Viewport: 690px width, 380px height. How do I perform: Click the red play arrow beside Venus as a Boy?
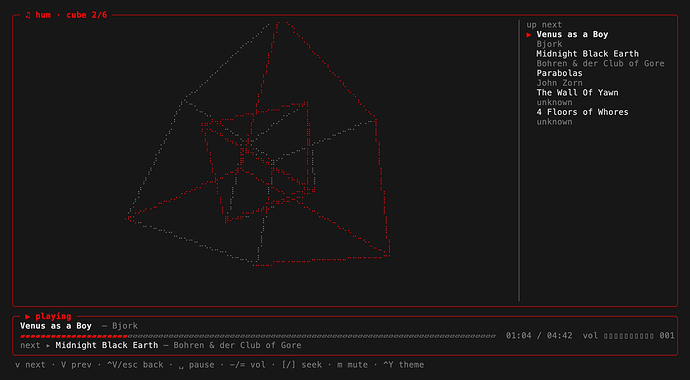pyautogui.click(x=529, y=34)
